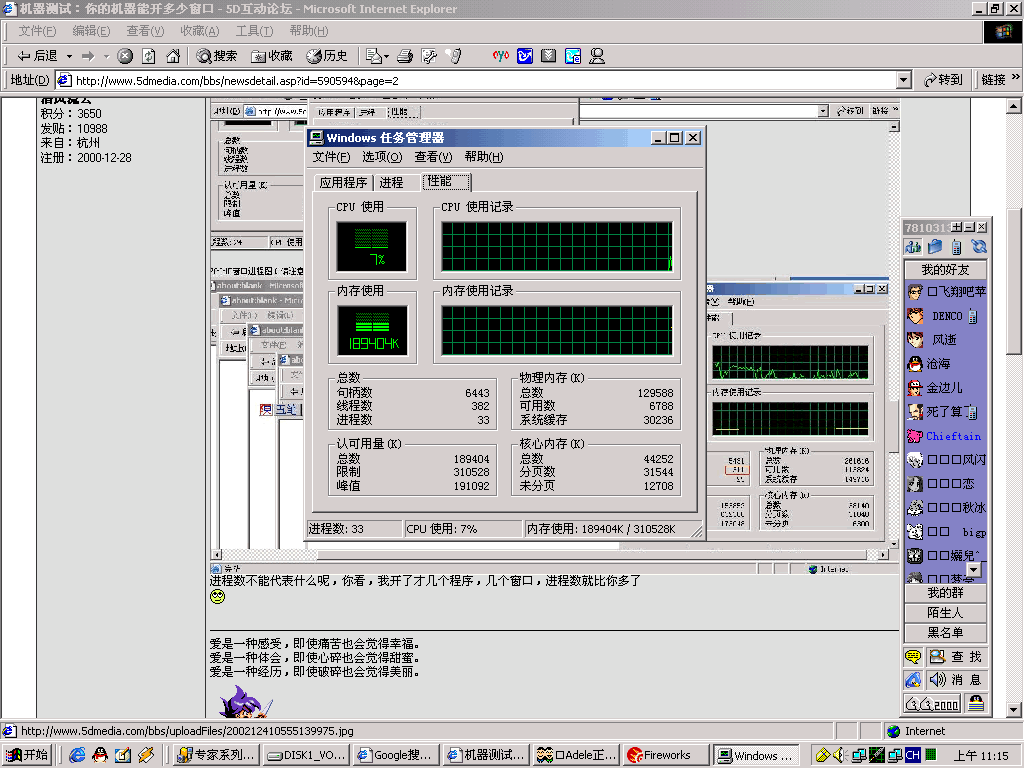Open the History (历史) panel
Image resolution: width=1024 pixels, height=768 pixels.
(x=327, y=56)
